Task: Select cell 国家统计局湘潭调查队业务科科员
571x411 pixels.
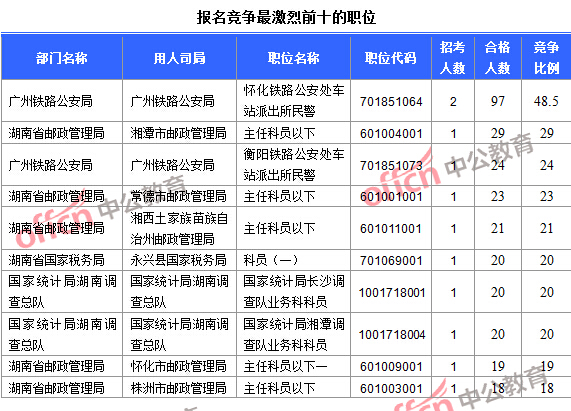Action: [x=294, y=334]
